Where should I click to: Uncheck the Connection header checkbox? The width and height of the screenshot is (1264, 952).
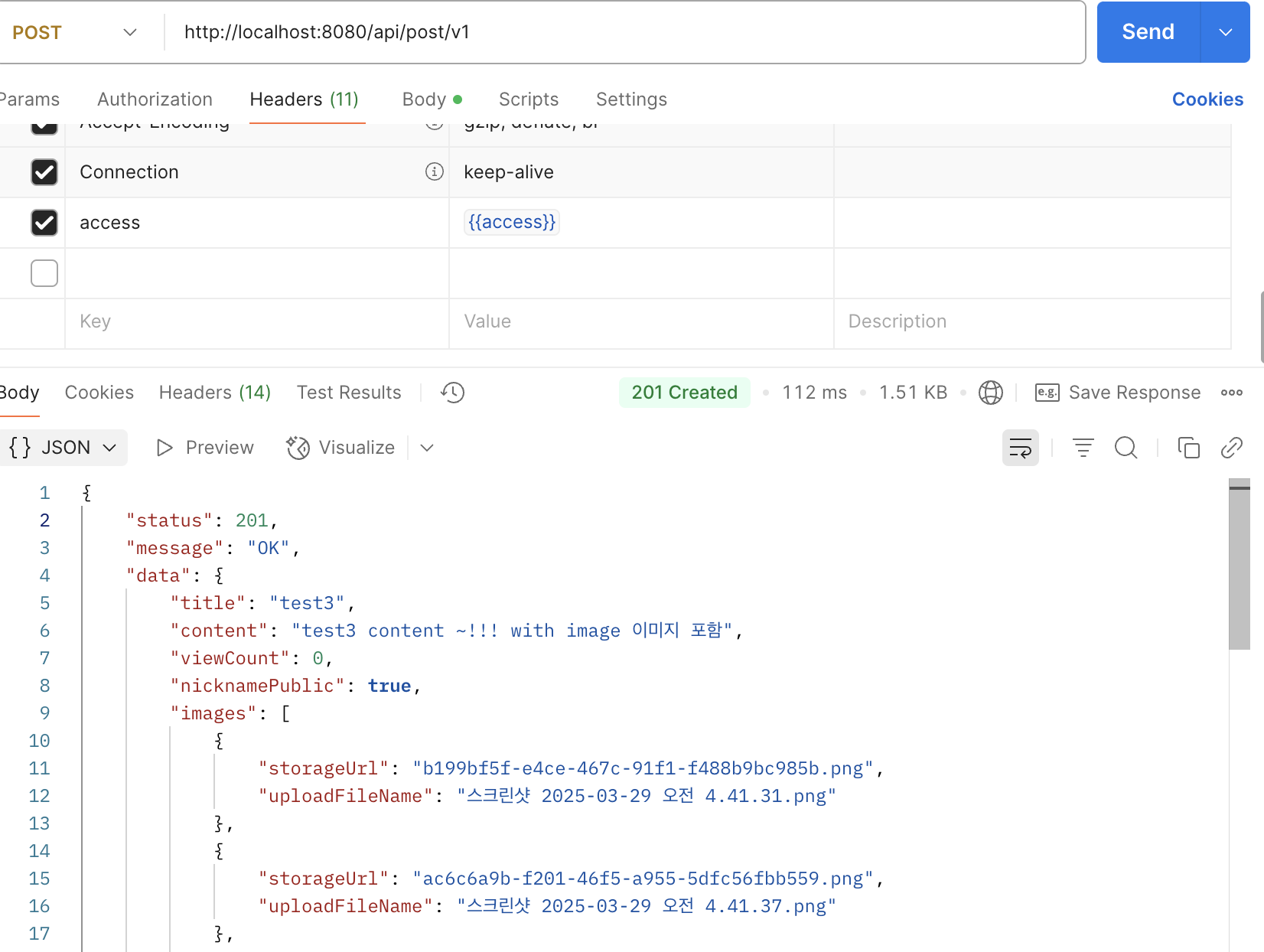pos(44,172)
